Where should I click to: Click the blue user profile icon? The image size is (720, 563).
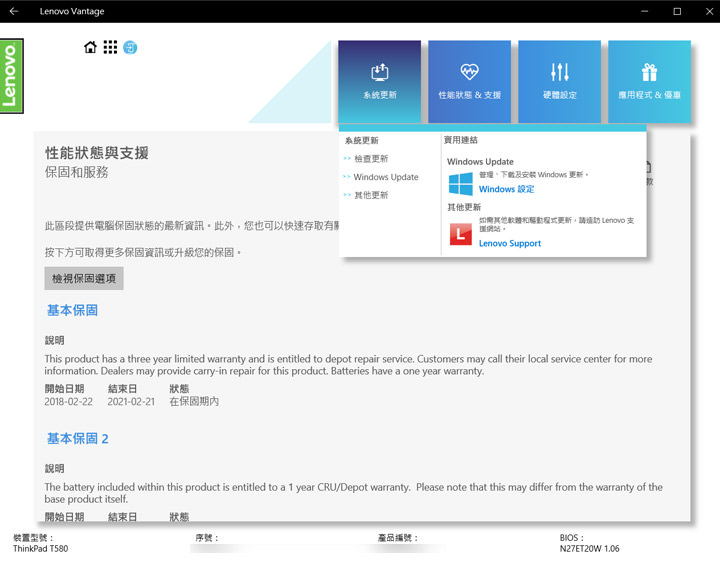(x=130, y=48)
